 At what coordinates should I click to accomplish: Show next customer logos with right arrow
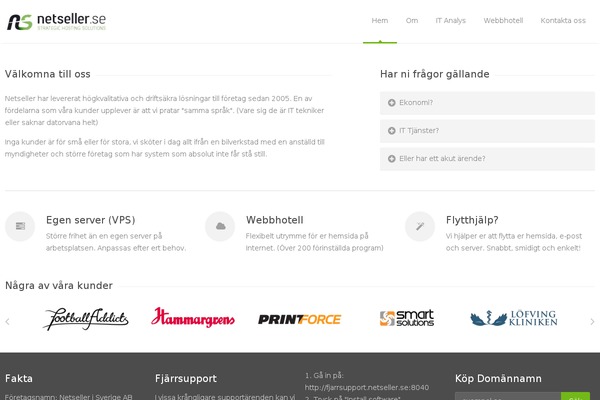(x=592, y=322)
